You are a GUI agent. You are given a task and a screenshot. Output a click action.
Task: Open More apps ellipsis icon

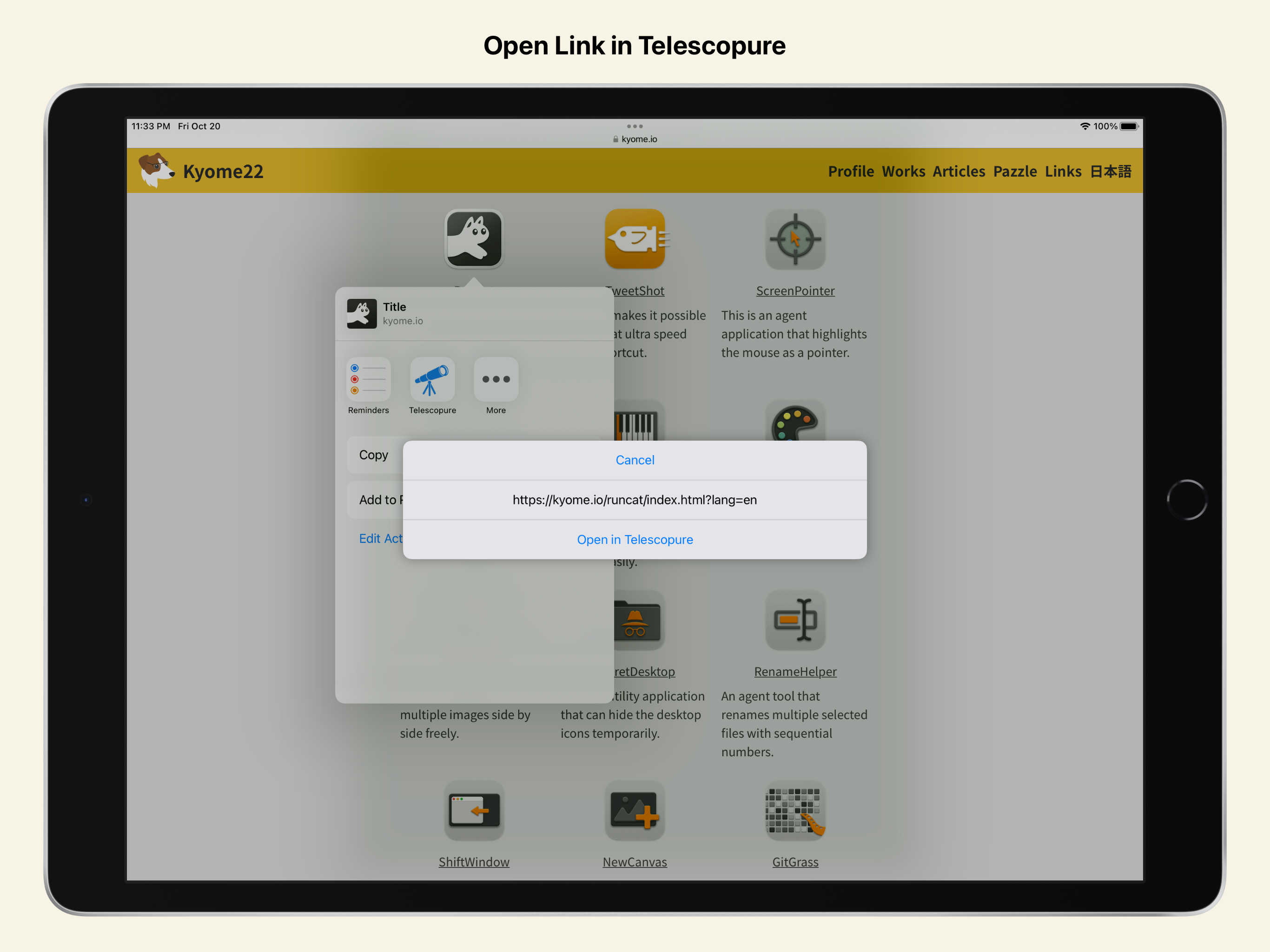pos(496,379)
